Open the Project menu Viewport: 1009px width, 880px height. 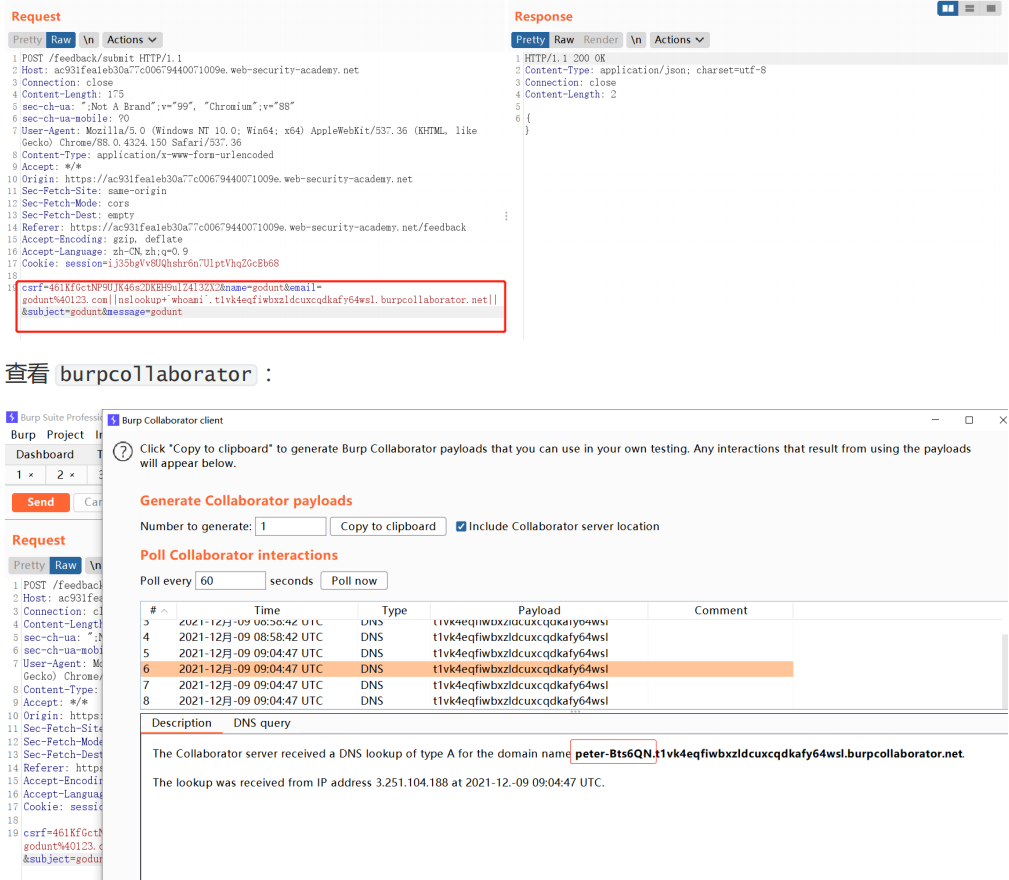[65, 435]
